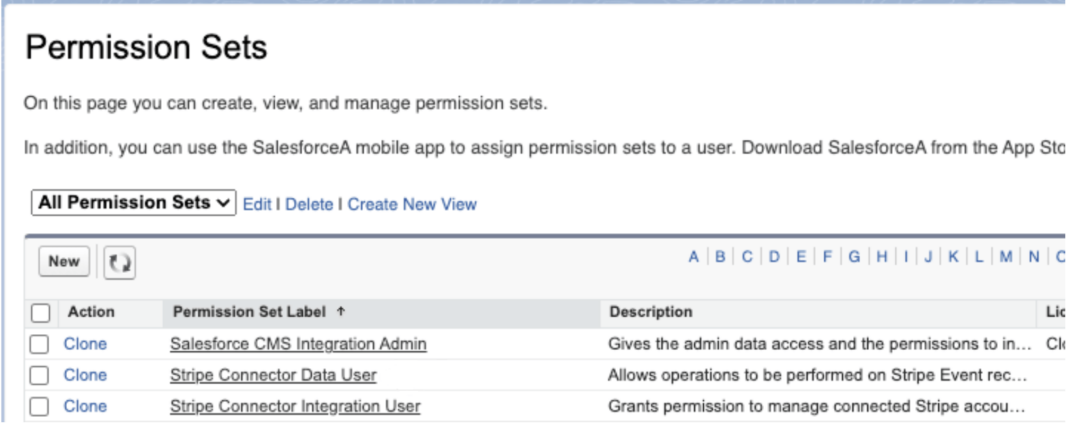
Task: Check the Salesforce CMS Integration Admin row checkbox
Action: [42, 344]
